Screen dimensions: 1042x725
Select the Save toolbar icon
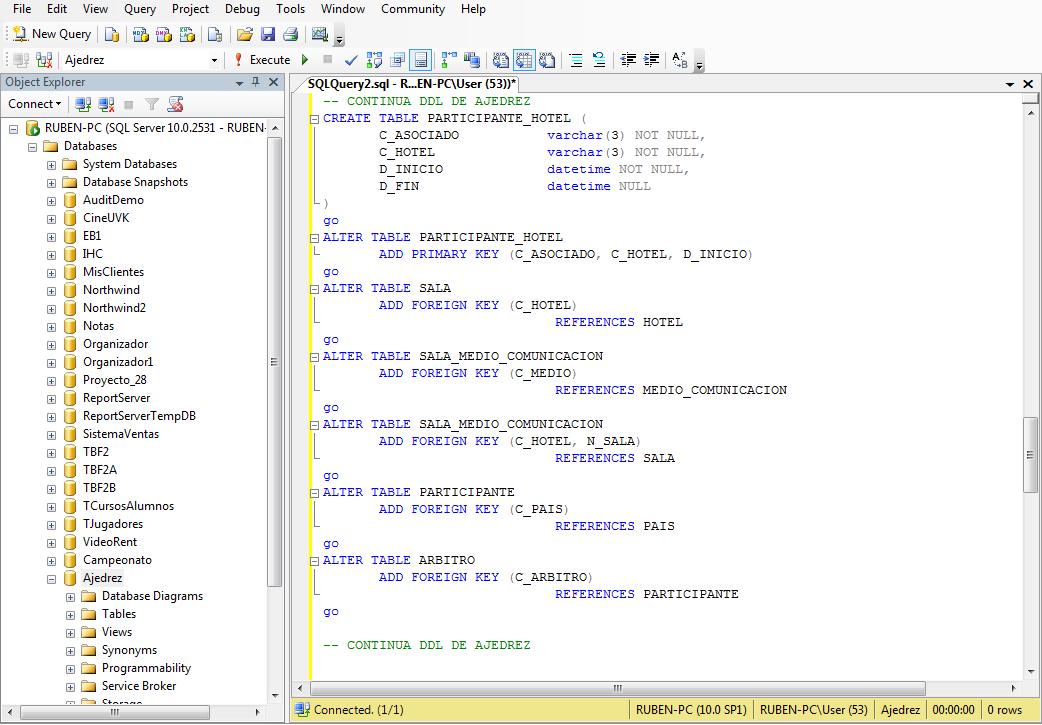(269, 33)
